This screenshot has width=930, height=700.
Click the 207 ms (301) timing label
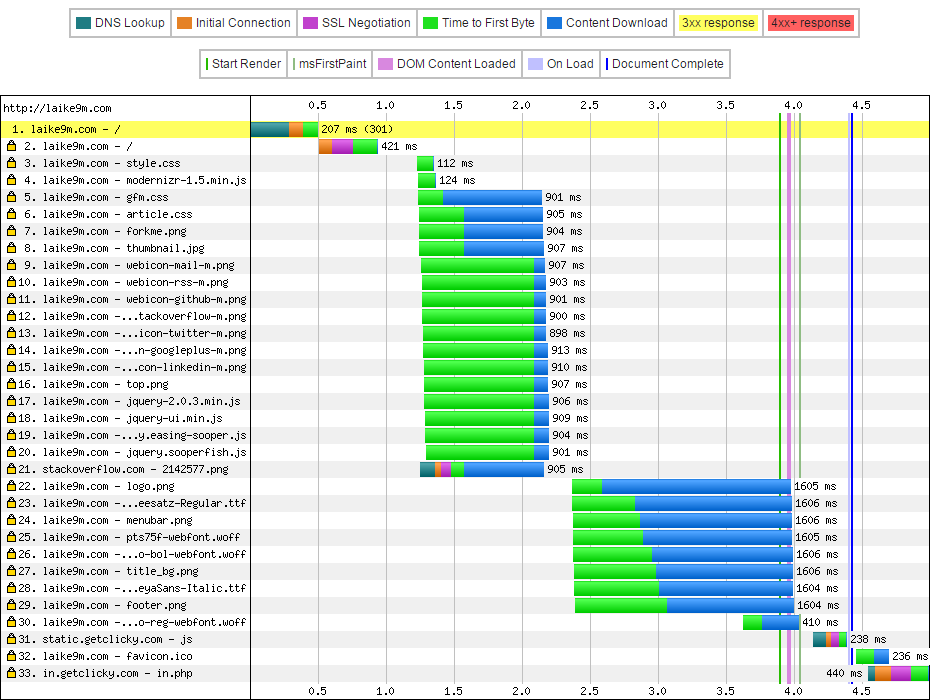pos(357,129)
